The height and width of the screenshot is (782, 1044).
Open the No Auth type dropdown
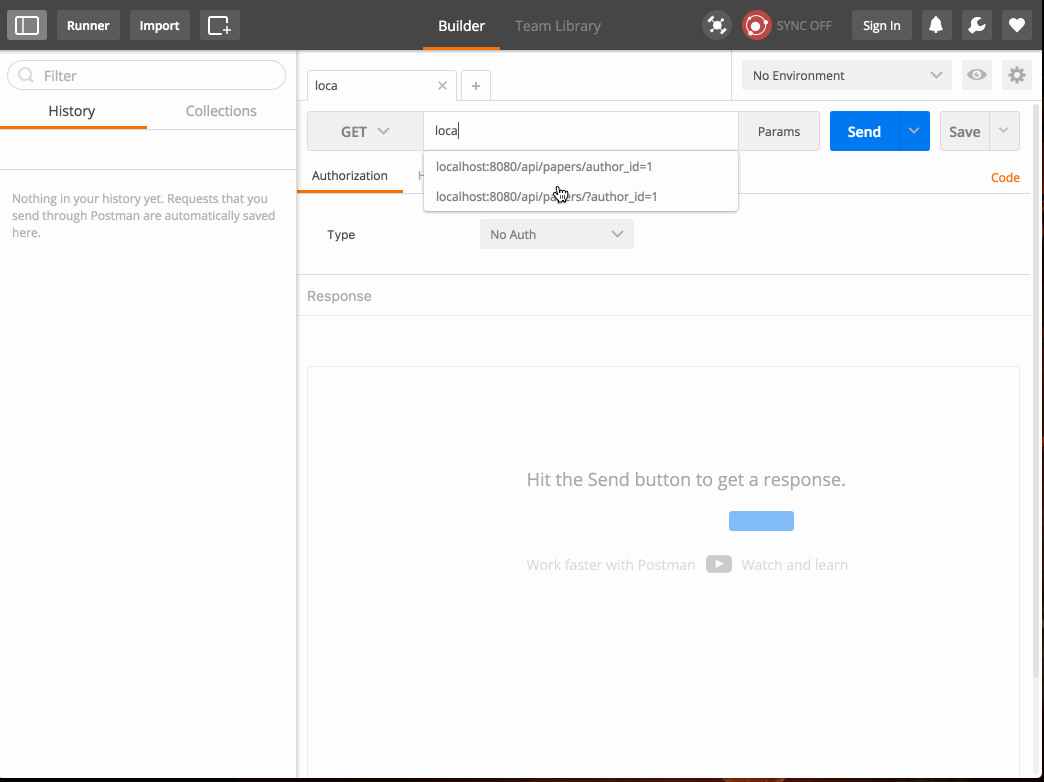[x=557, y=234]
